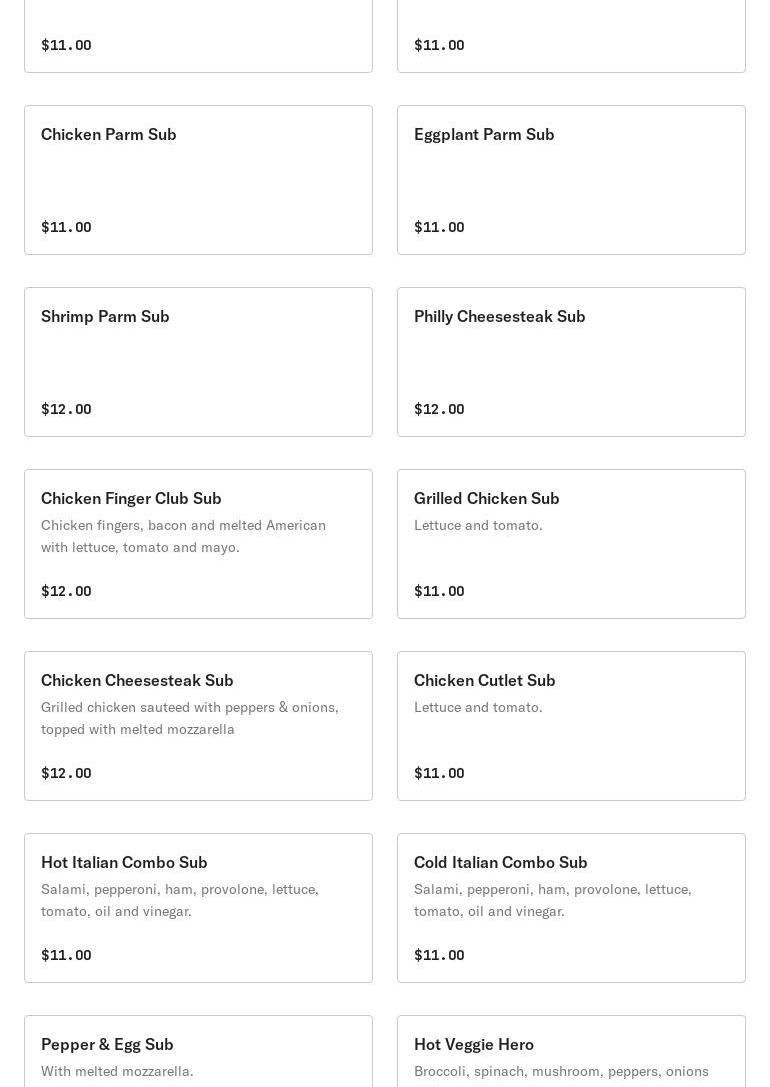The width and height of the screenshot is (770, 1087).
Task: Open the Hot Veggie Hero item
Action: pos(474,1044)
